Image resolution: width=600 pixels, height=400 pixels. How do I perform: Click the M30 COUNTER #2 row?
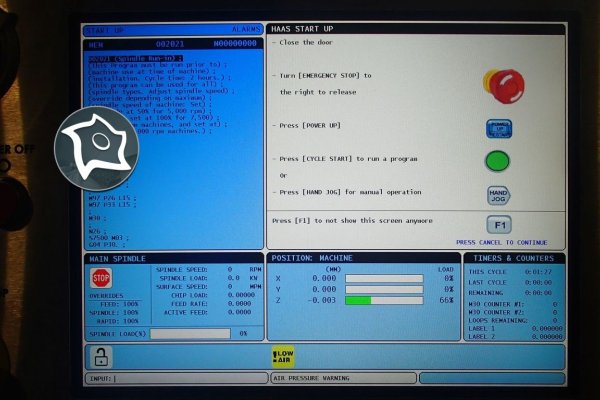pyautogui.click(x=513, y=312)
